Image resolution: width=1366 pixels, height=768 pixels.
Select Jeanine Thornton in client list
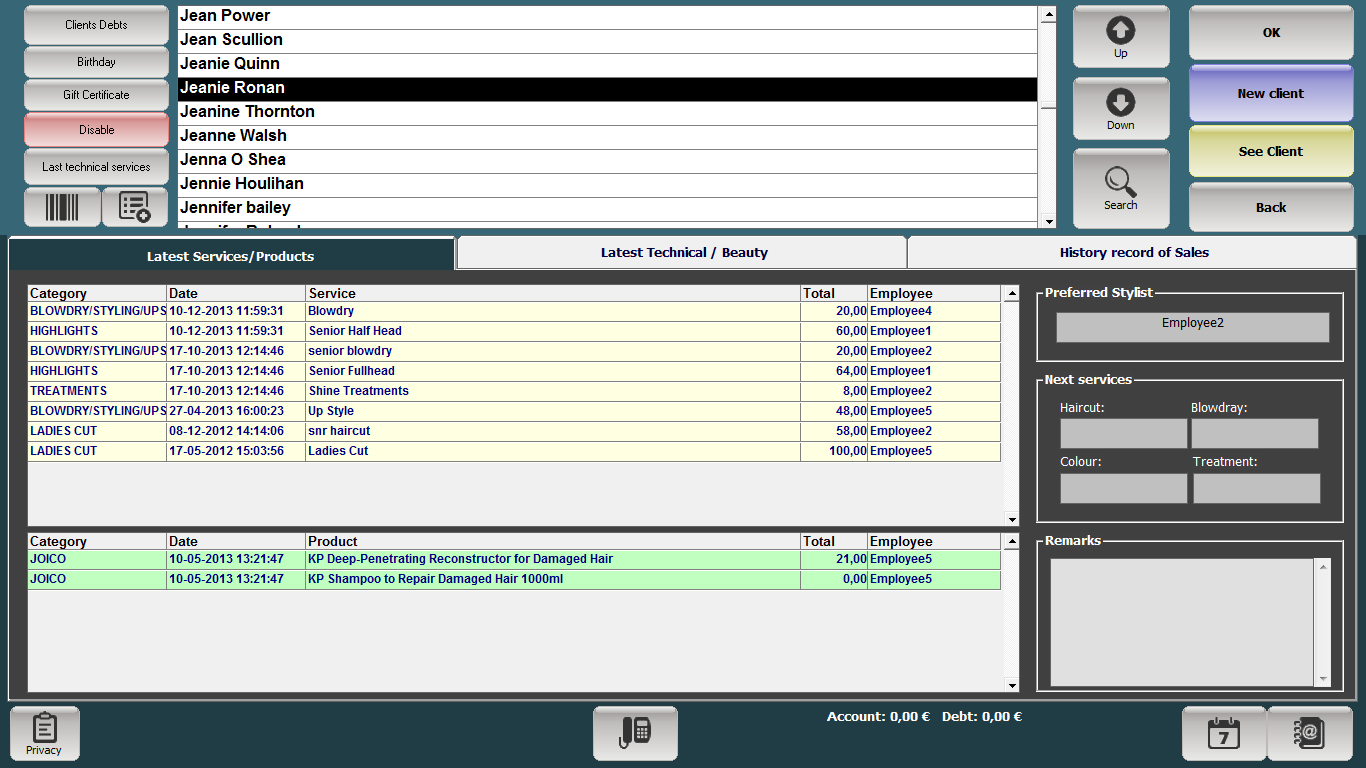pyautogui.click(x=607, y=112)
